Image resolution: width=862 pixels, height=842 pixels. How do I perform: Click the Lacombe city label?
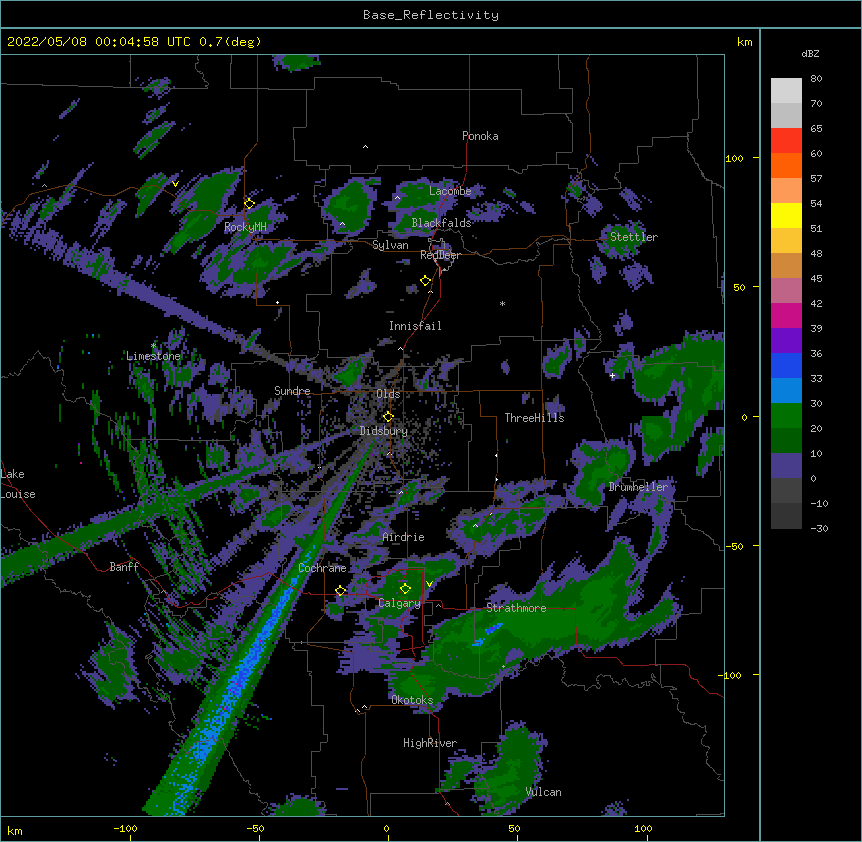450,191
